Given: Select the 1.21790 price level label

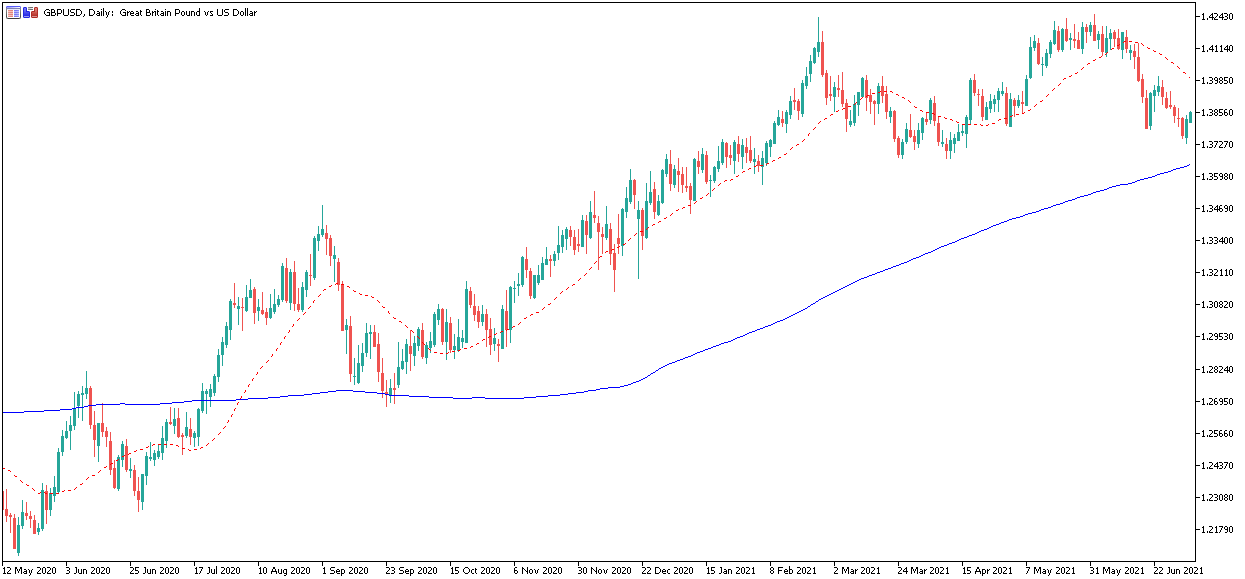Looking at the screenshot, I should click(1217, 529).
